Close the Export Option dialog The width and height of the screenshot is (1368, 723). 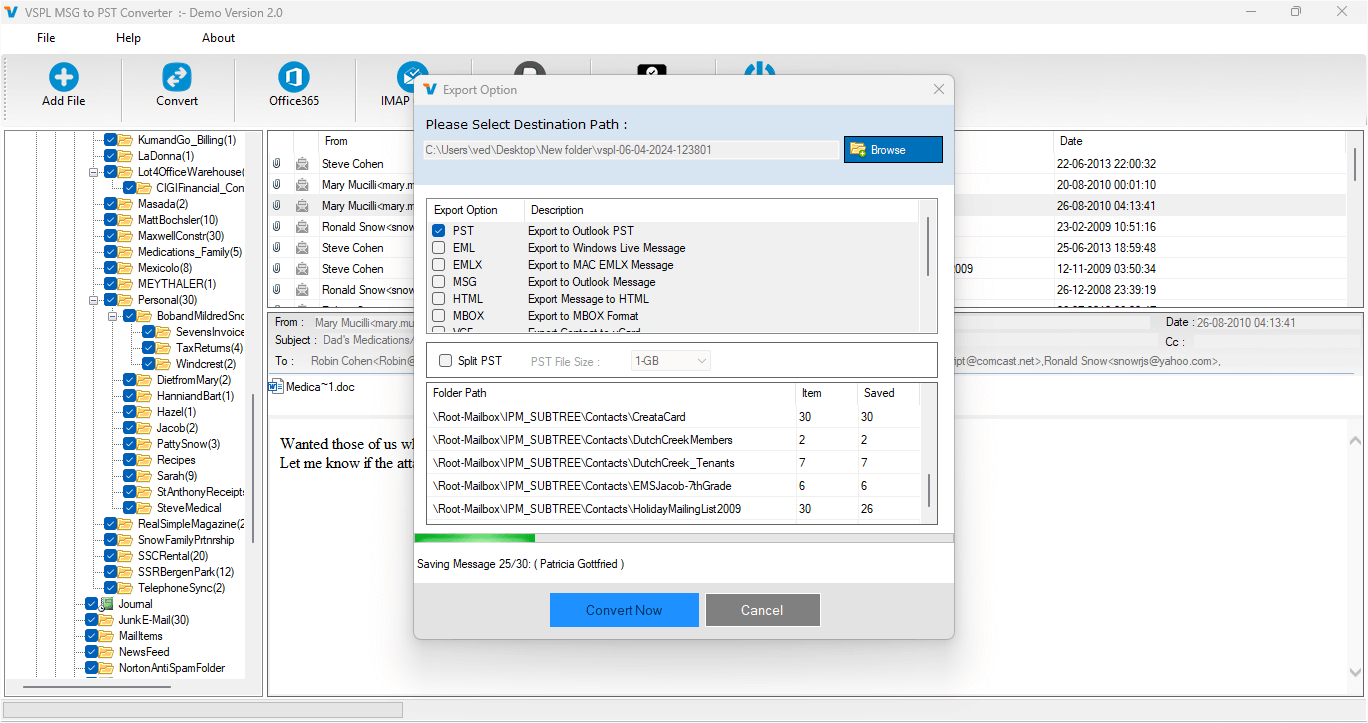(938, 89)
